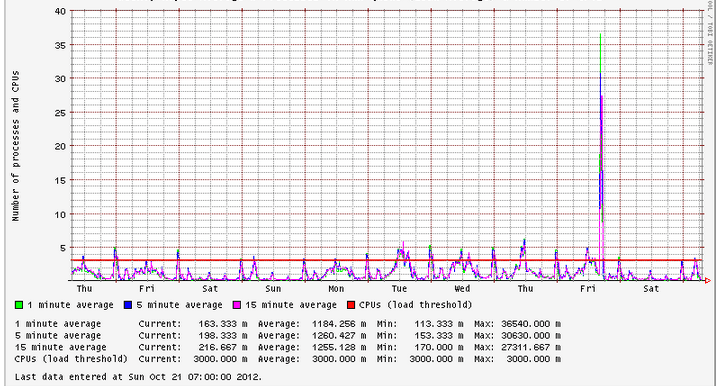Image resolution: width=719 pixels, height=386 pixels.
Task: Click the 30 value on the y-axis
Action: click(x=60, y=78)
